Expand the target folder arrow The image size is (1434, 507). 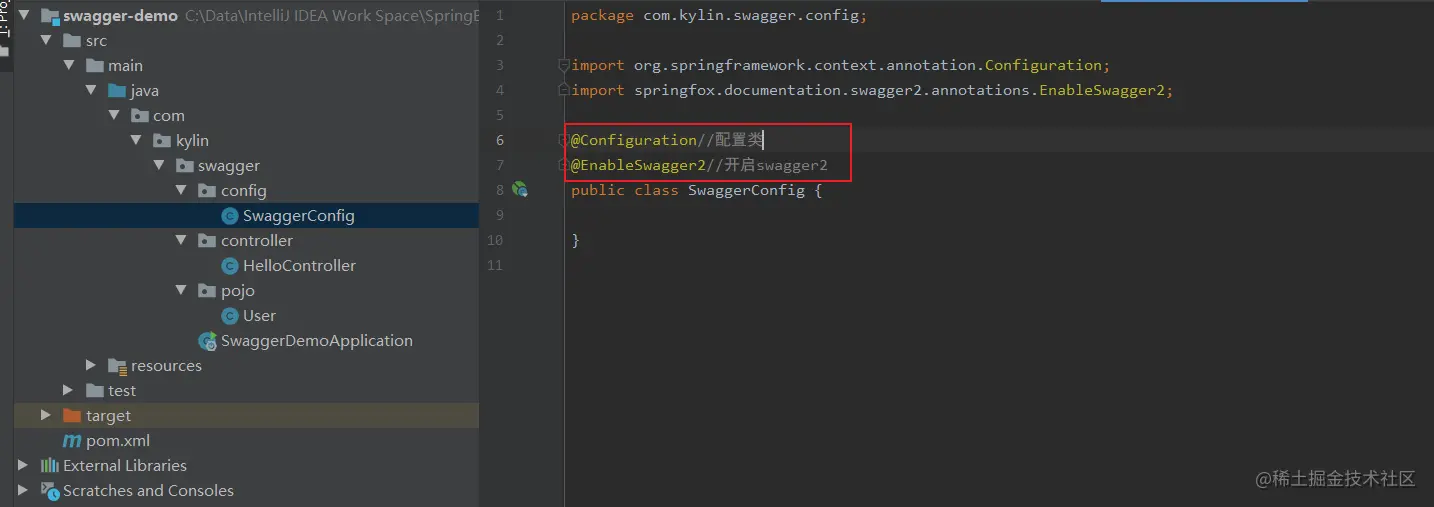click(46, 416)
